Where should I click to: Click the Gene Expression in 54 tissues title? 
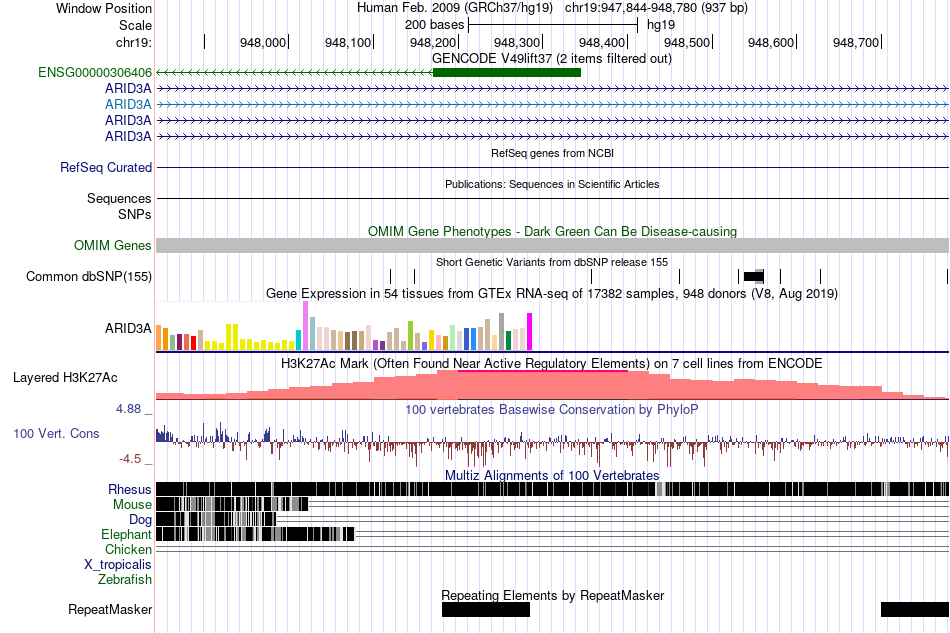click(552, 294)
